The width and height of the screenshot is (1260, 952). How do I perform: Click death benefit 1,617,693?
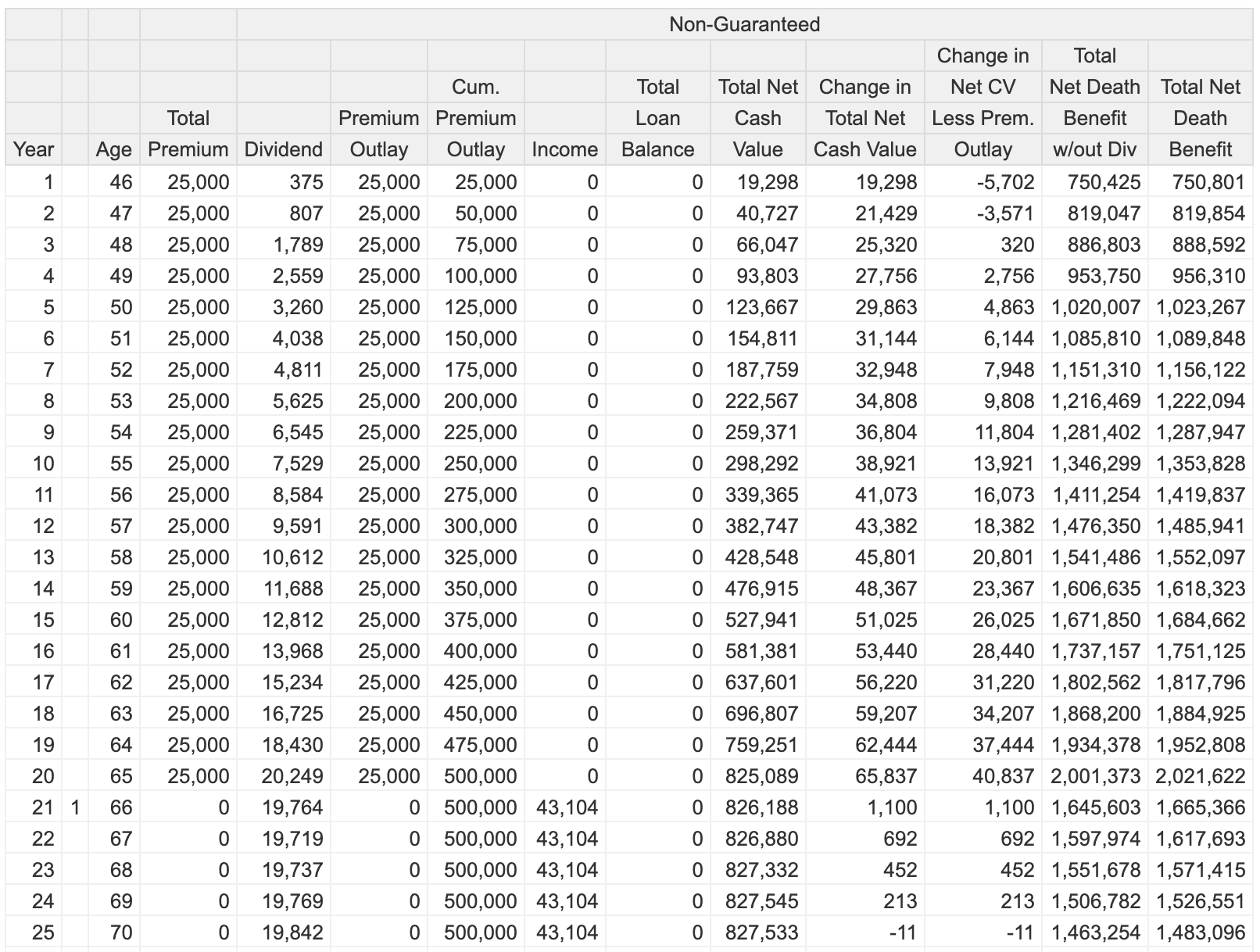[1201, 839]
